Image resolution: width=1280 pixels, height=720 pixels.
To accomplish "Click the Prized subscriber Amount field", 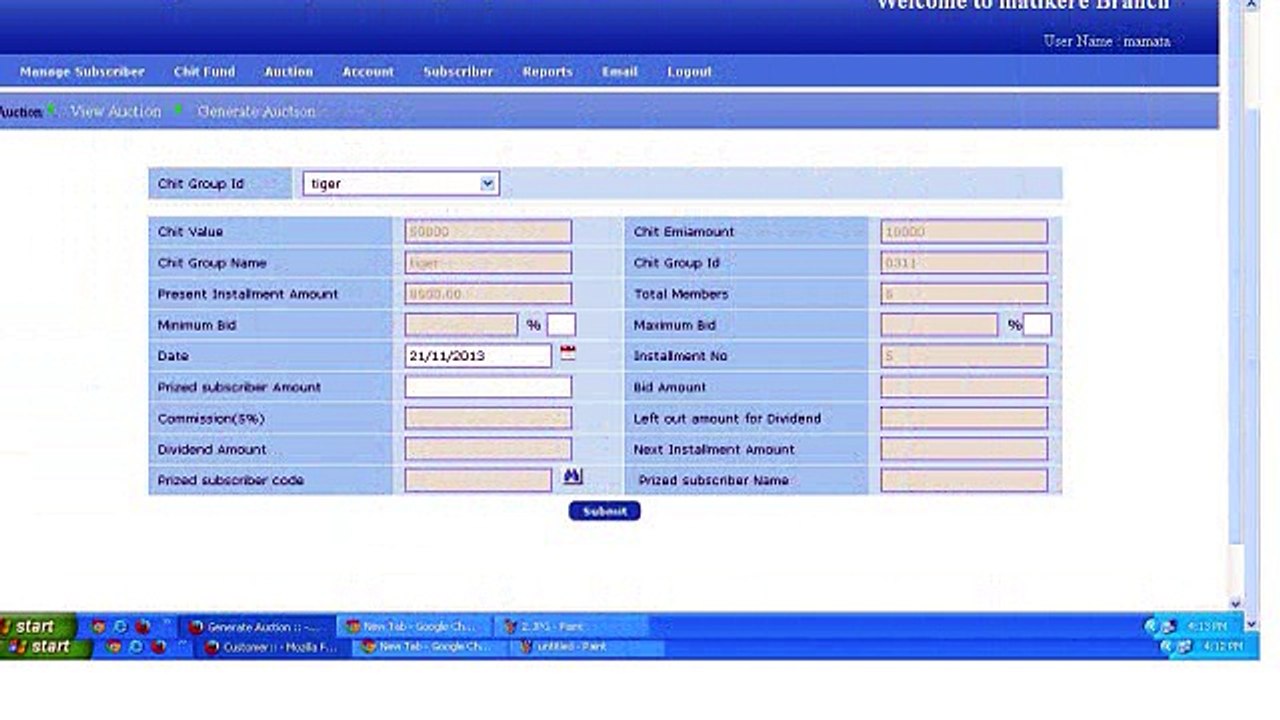I will click(x=488, y=387).
